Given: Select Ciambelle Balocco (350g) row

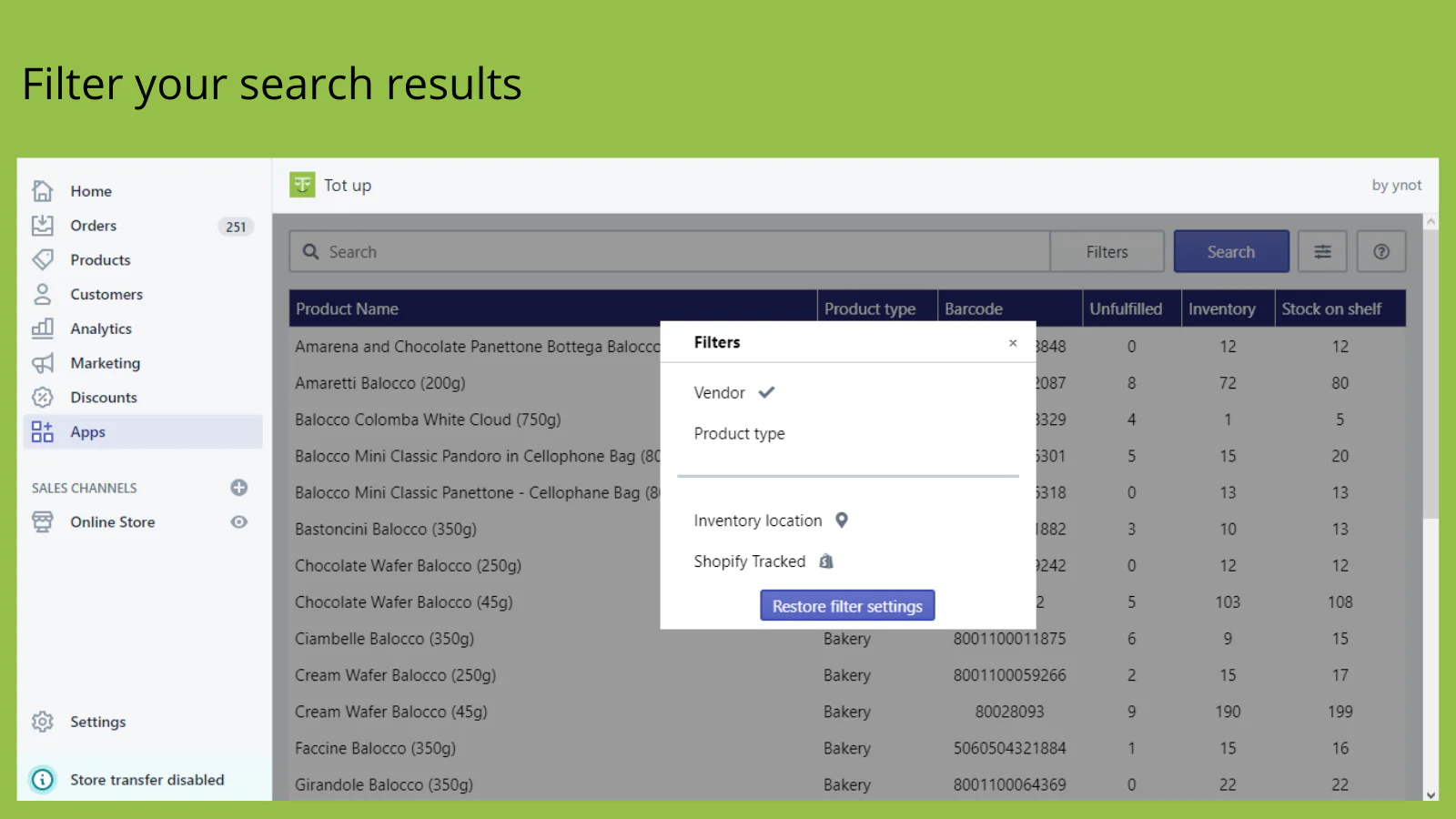Looking at the screenshot, I should tap(847, 639).
